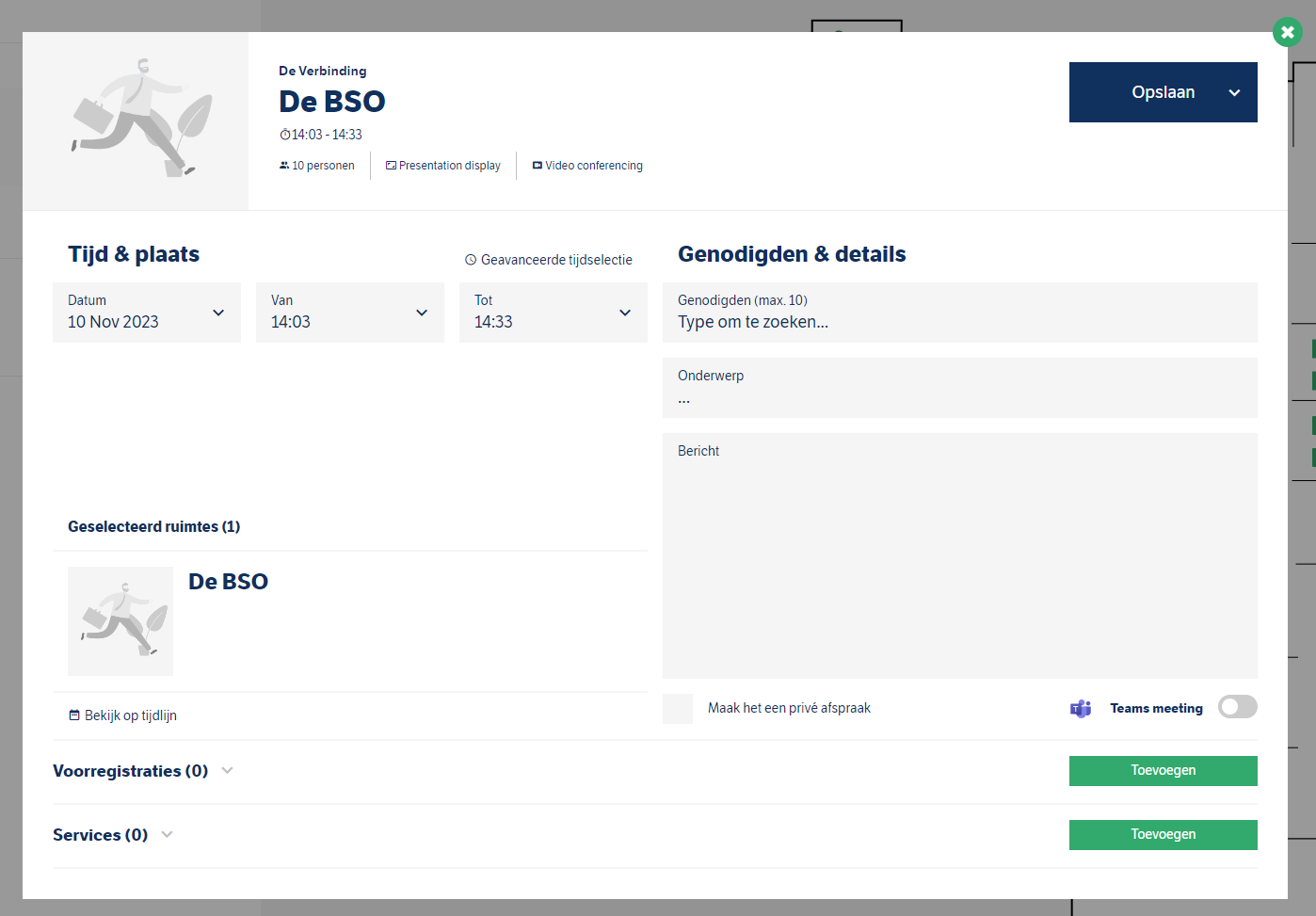Expand the Voorregistraties section

coord(227,771)
